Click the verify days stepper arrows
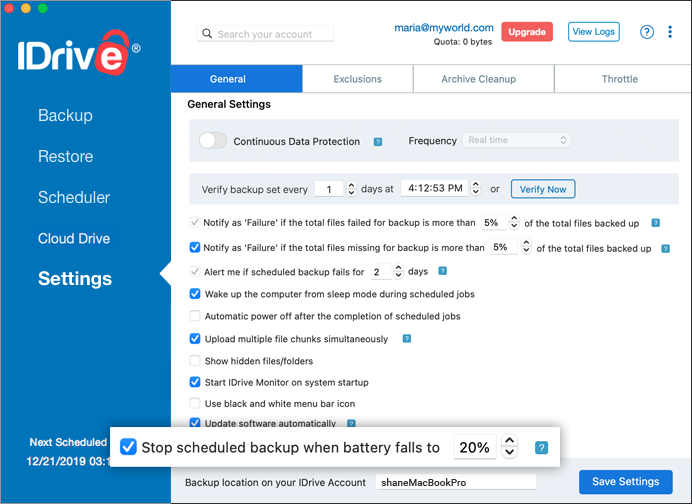 tap(351, 189)
